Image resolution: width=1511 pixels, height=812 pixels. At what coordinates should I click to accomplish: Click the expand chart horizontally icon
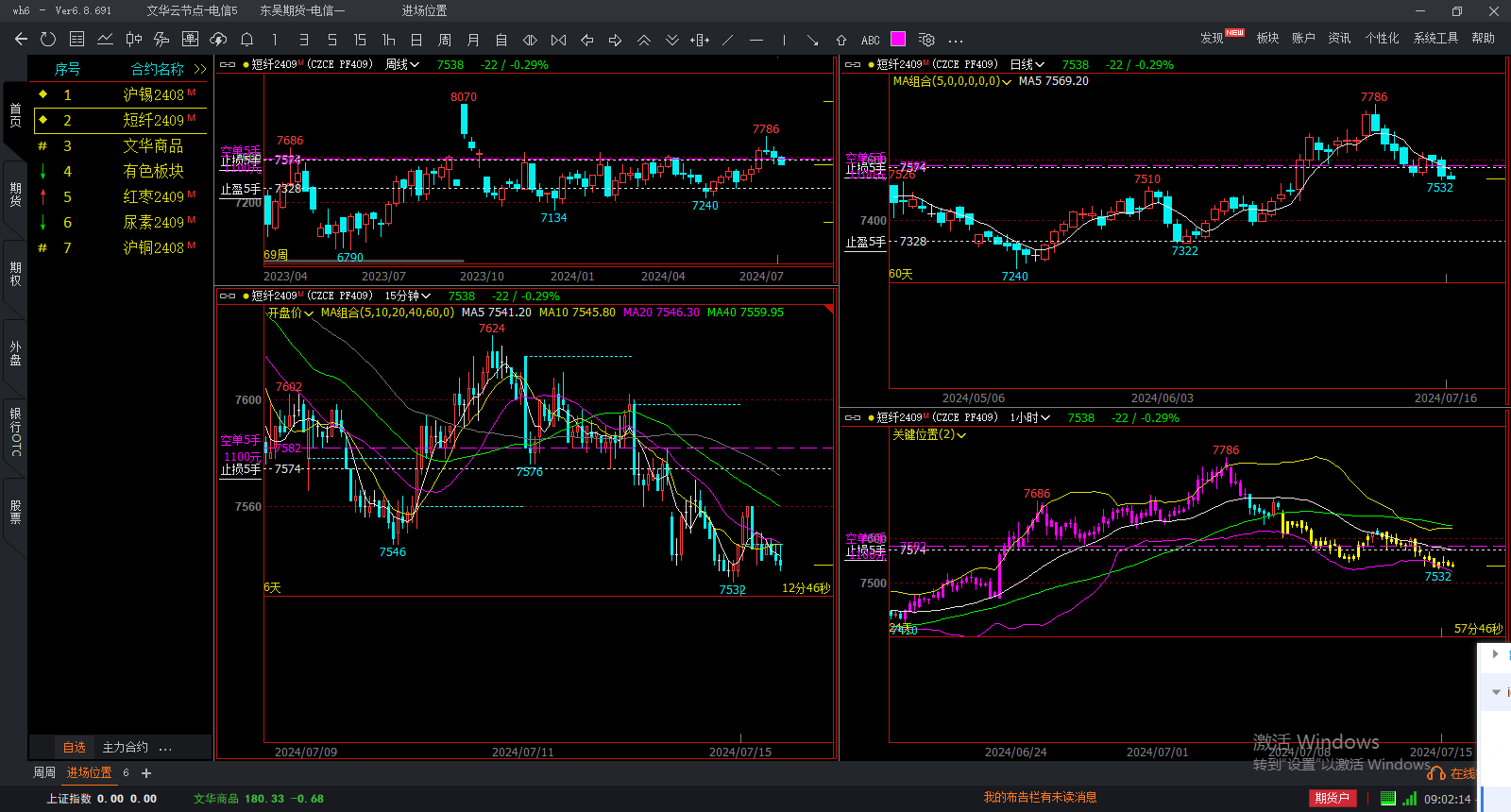[530, 40]
